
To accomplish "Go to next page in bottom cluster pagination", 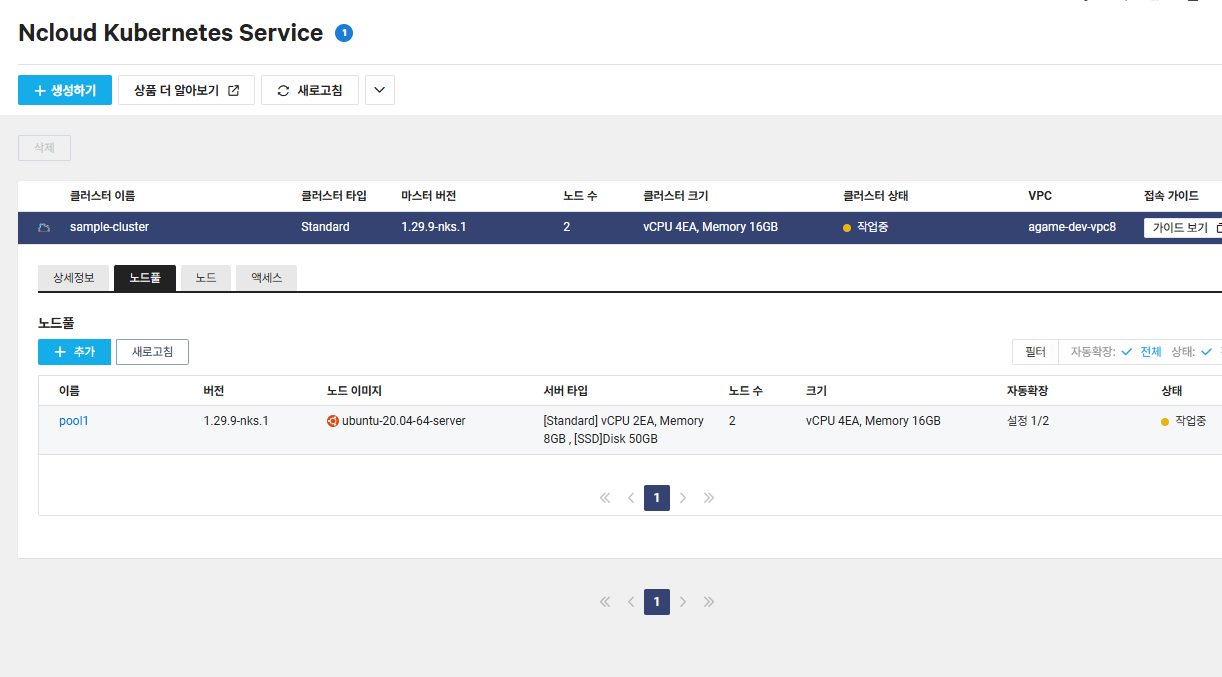I will coord(683,602).
